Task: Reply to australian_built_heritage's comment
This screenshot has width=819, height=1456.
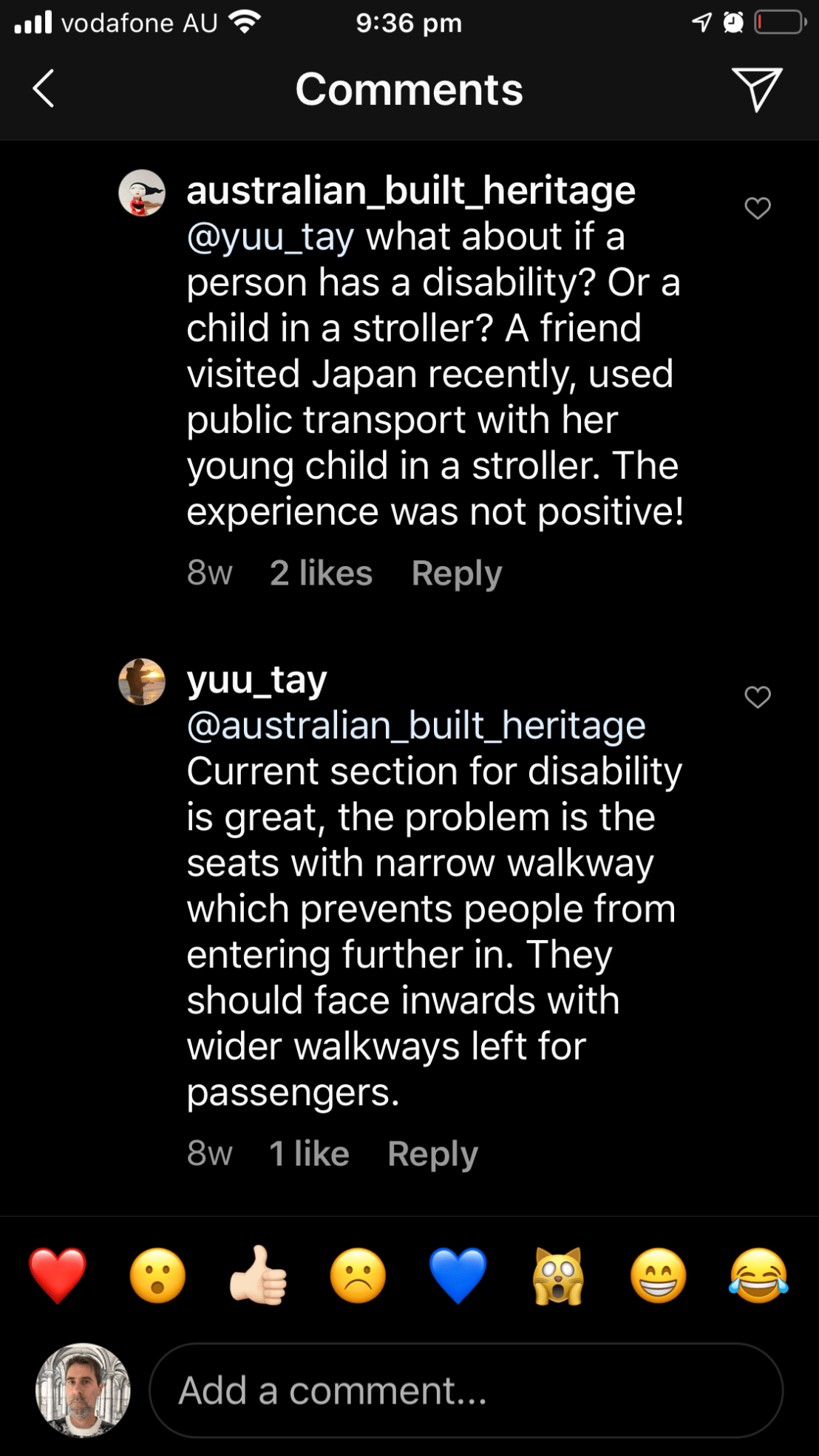Action: point(456,574)
